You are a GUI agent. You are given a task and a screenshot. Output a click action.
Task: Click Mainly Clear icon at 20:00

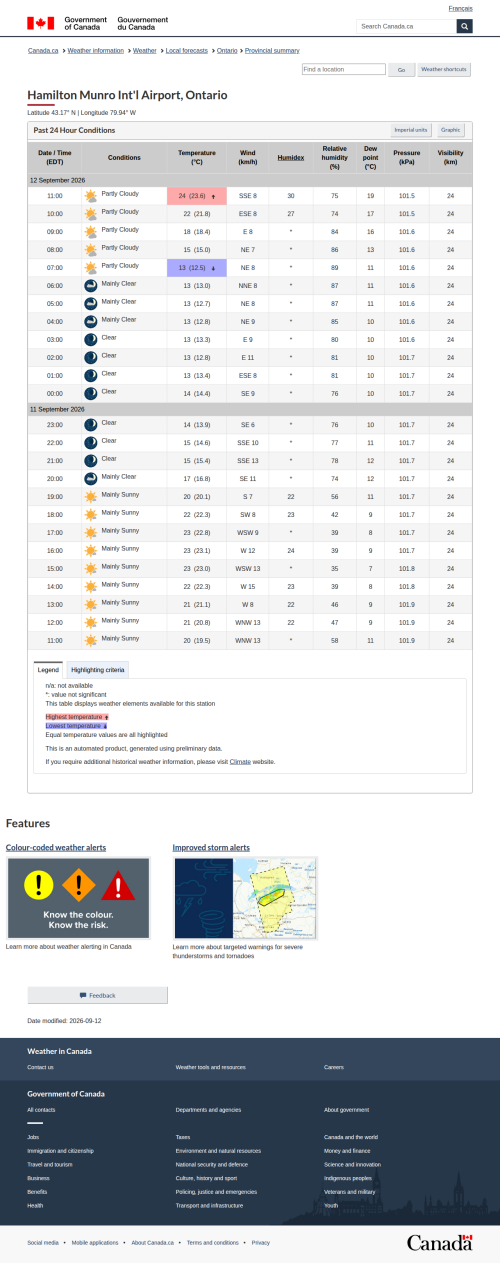(x=91, y=478)
